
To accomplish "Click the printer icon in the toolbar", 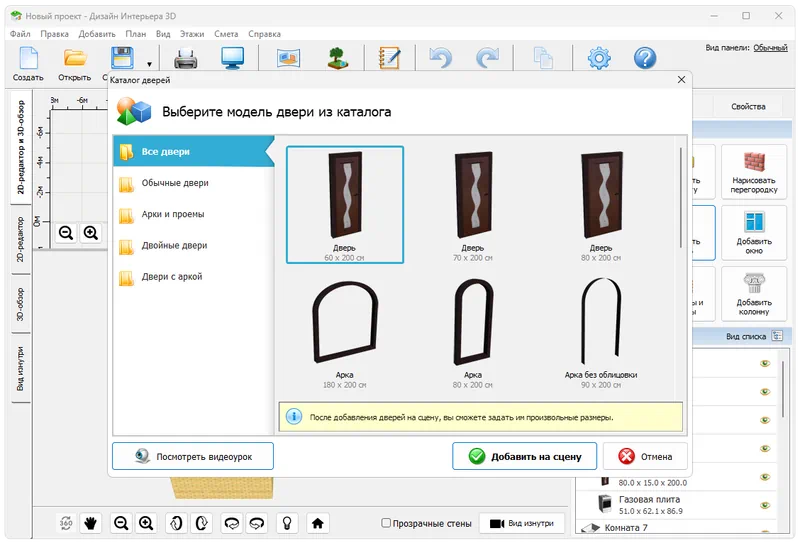I will pos(186,58).
